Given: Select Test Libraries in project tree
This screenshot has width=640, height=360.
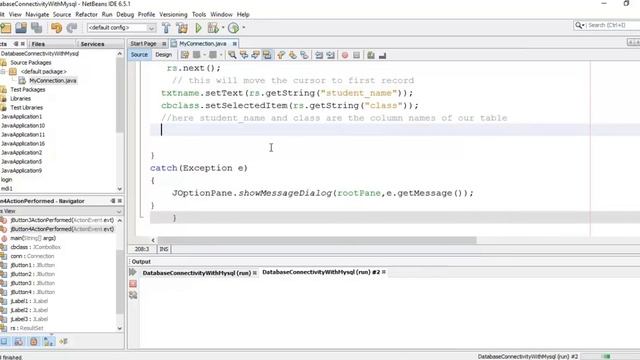Looking at the screenshot, I should tap(27, 107).
